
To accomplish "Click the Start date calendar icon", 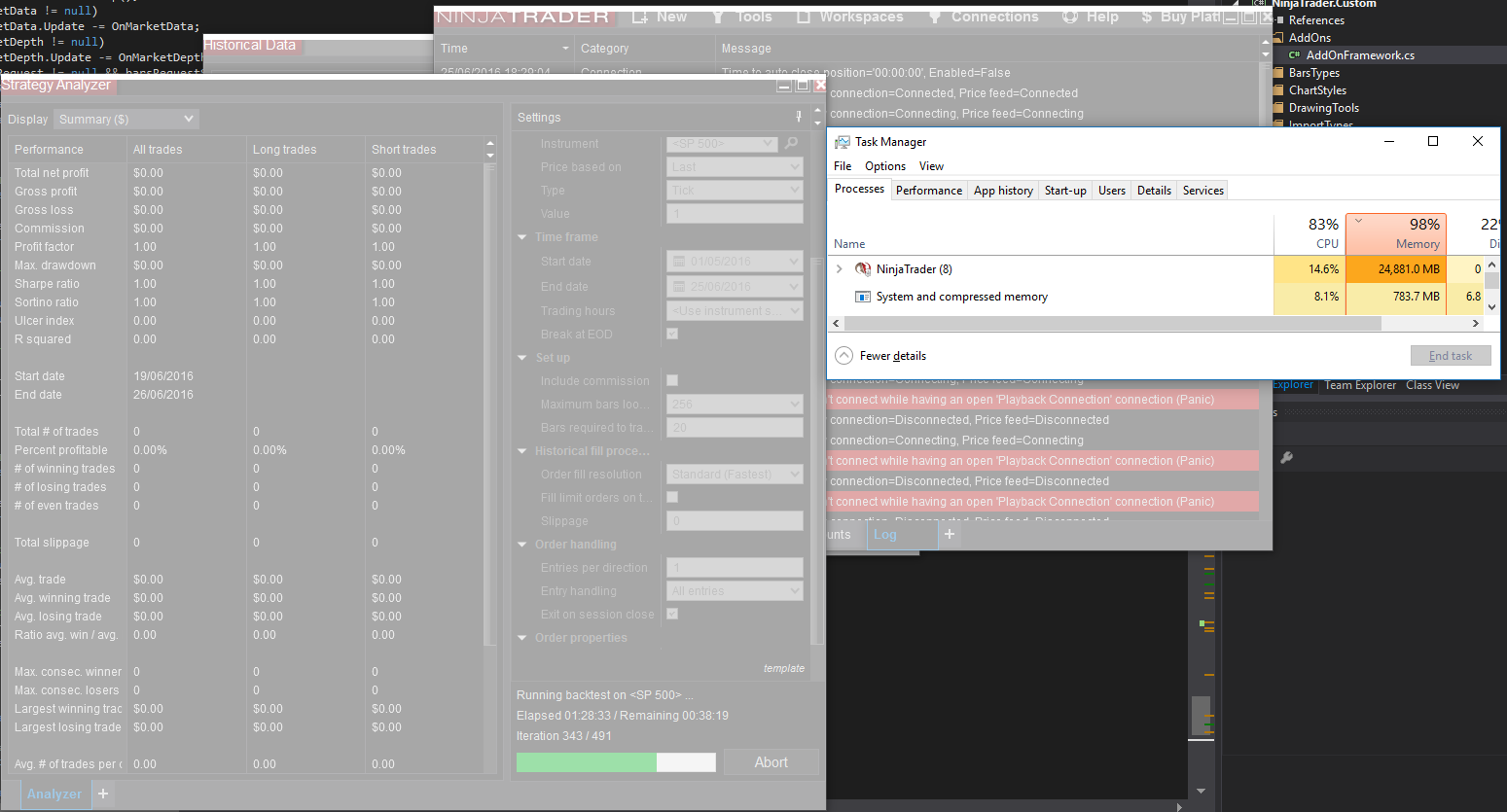I will [678, 262].
